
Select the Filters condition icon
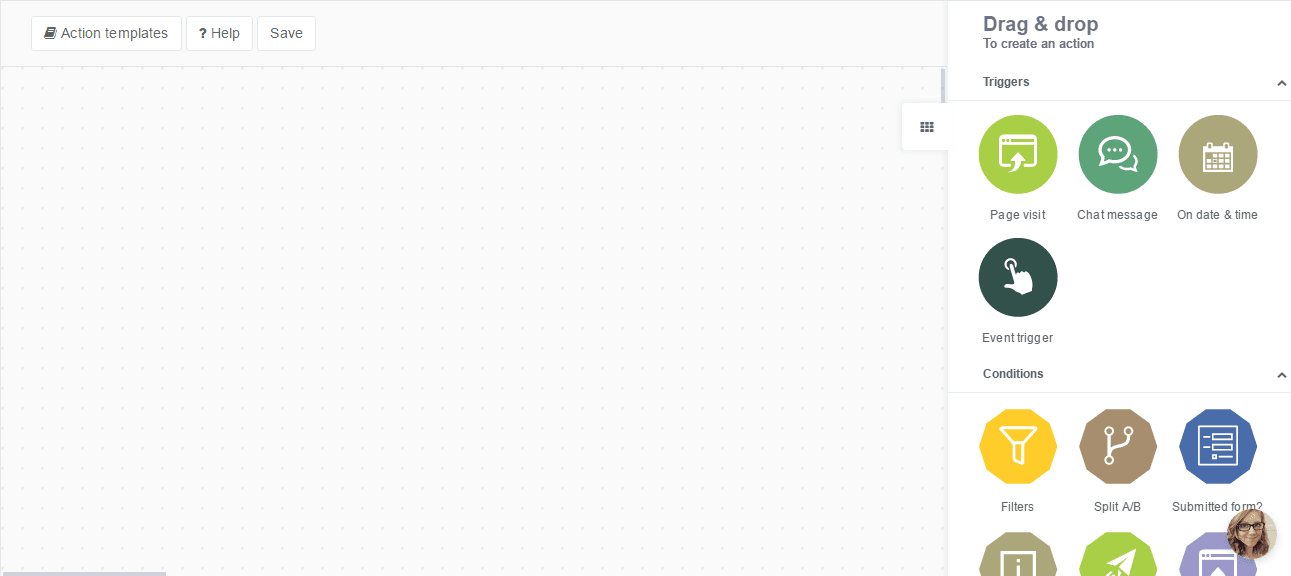pyautogui.click(x=1017, y=446)
